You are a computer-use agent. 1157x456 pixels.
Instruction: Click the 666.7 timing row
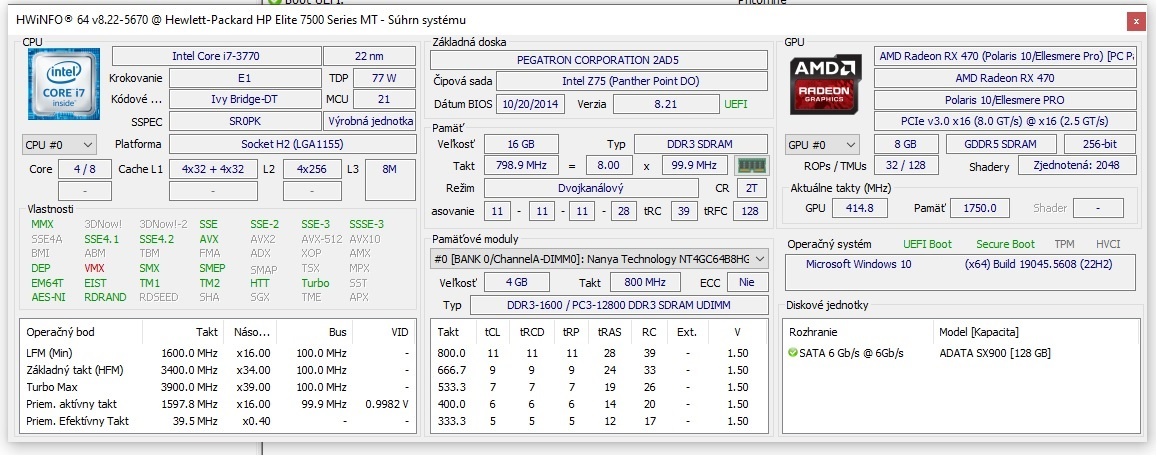599,370
